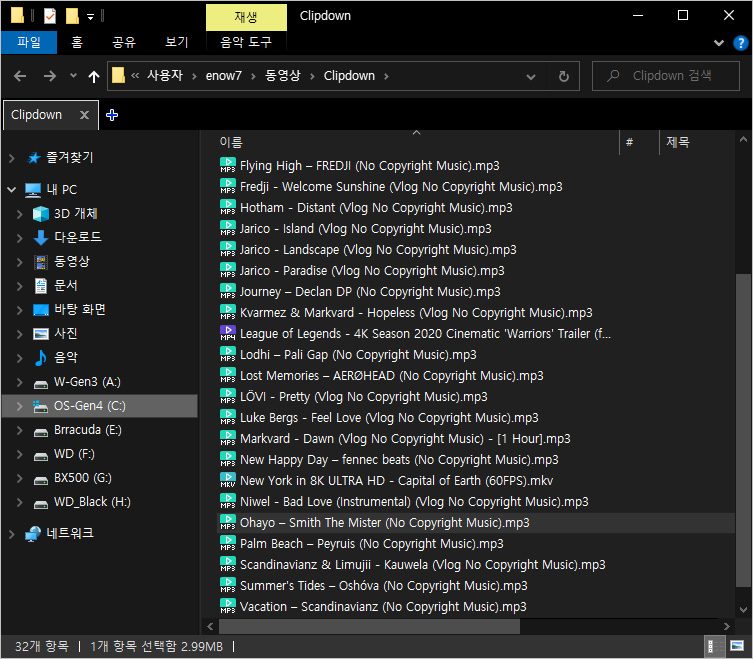Switch to large thumbnails view icon
Image resolution: width=753 pixels, height=659 pixels.
click(x=737, y=646)
